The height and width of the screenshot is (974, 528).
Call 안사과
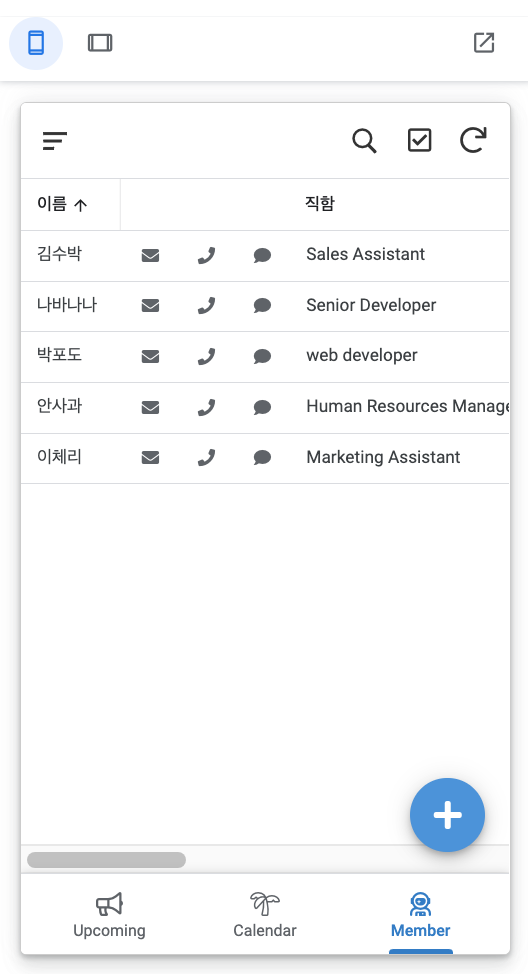(x=206, y=407)
